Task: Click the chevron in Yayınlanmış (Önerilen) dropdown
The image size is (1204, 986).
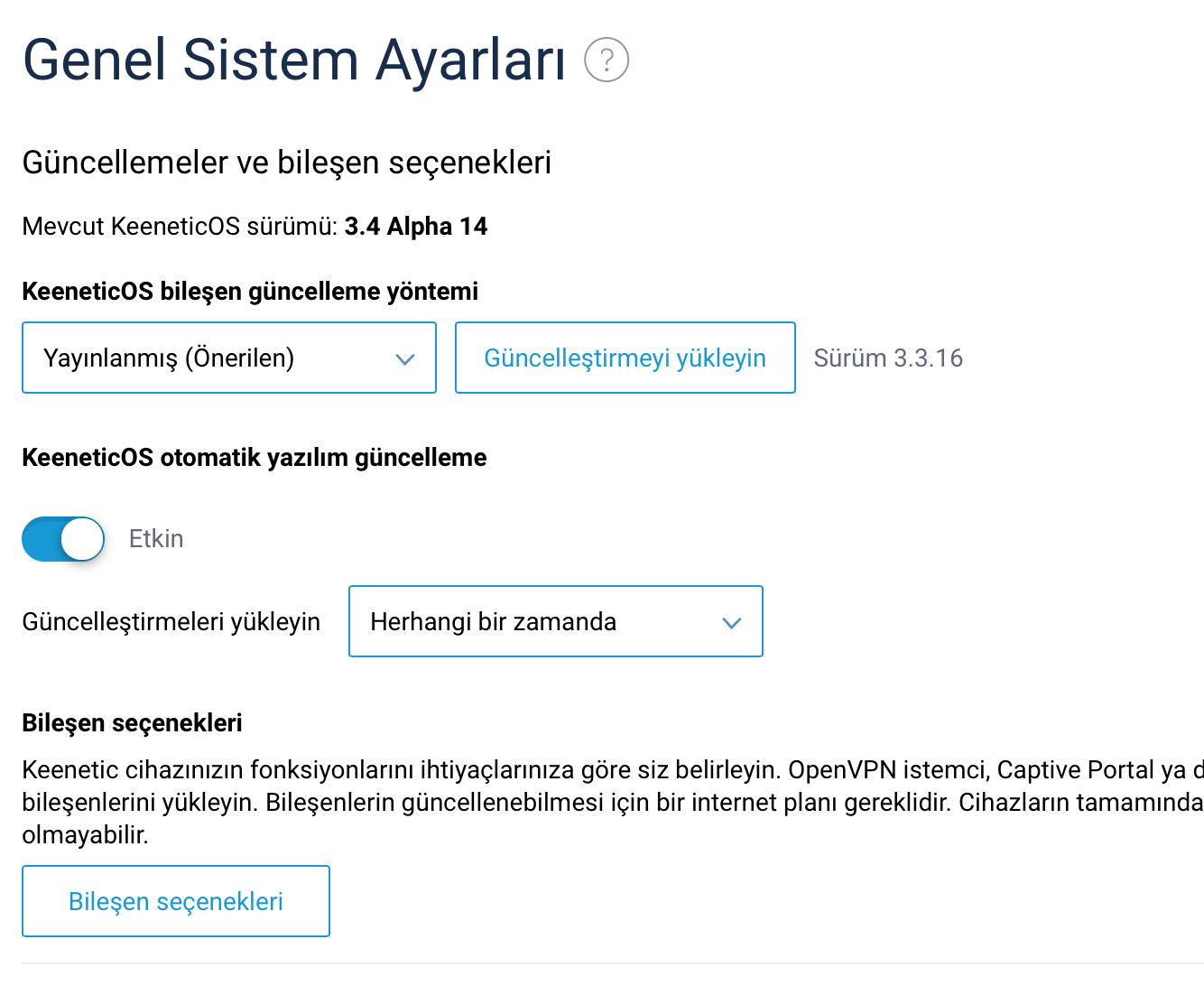Action: 405,358
